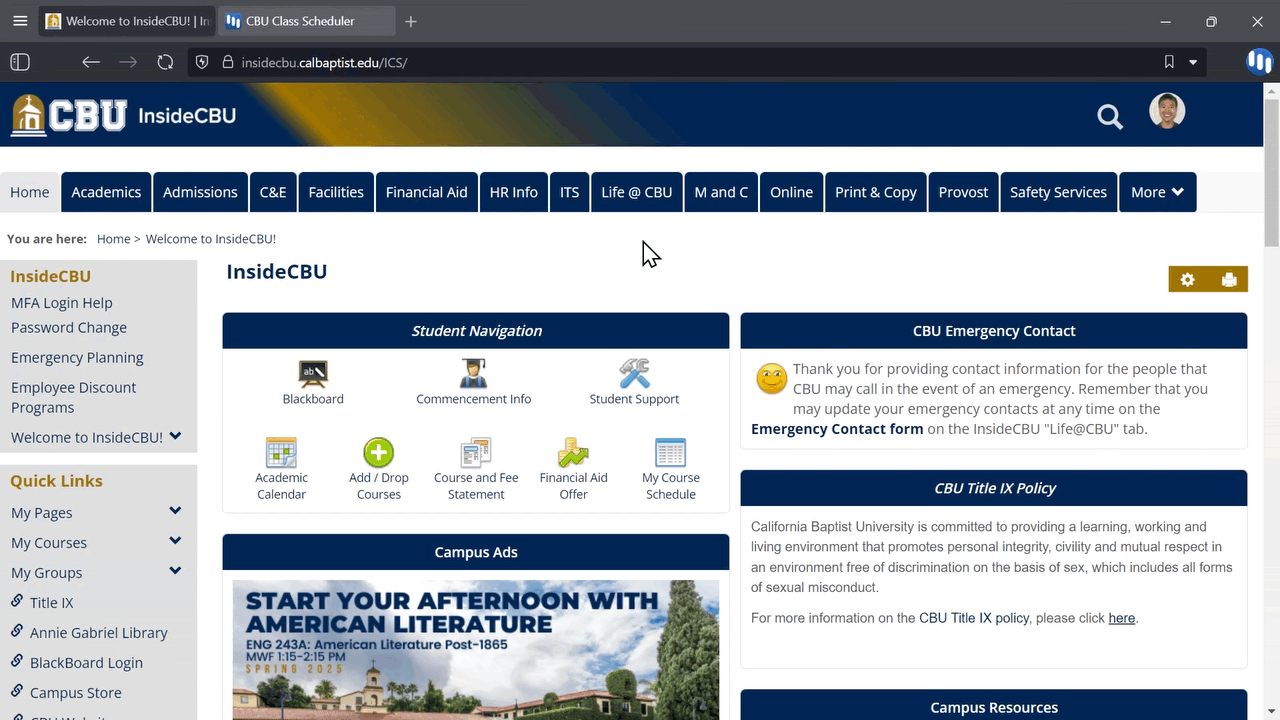
Task: Open the More navigation dropdown
Action: pos(1157,192)
